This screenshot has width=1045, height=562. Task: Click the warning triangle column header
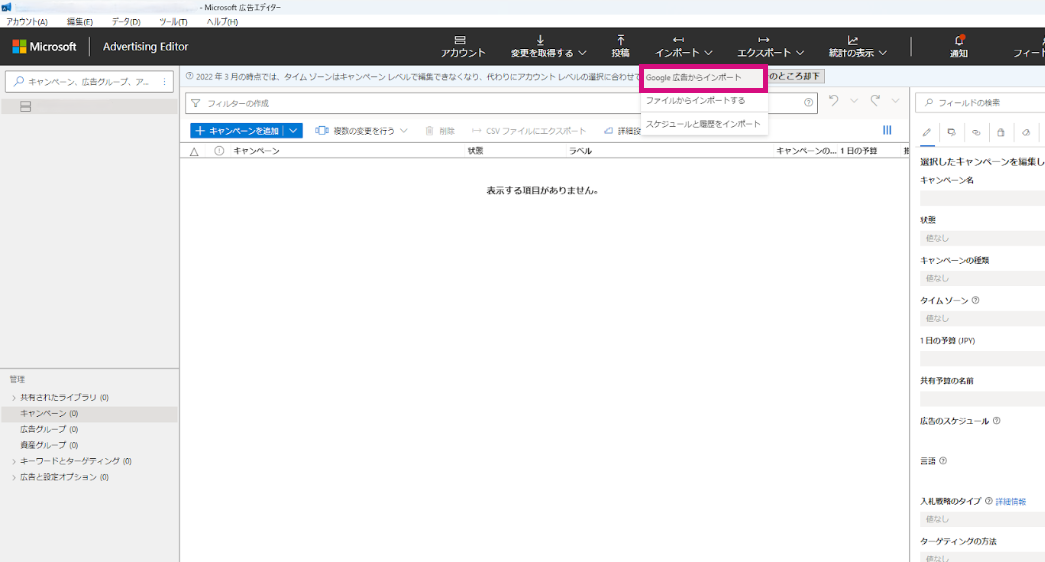(x=194, y=151)
